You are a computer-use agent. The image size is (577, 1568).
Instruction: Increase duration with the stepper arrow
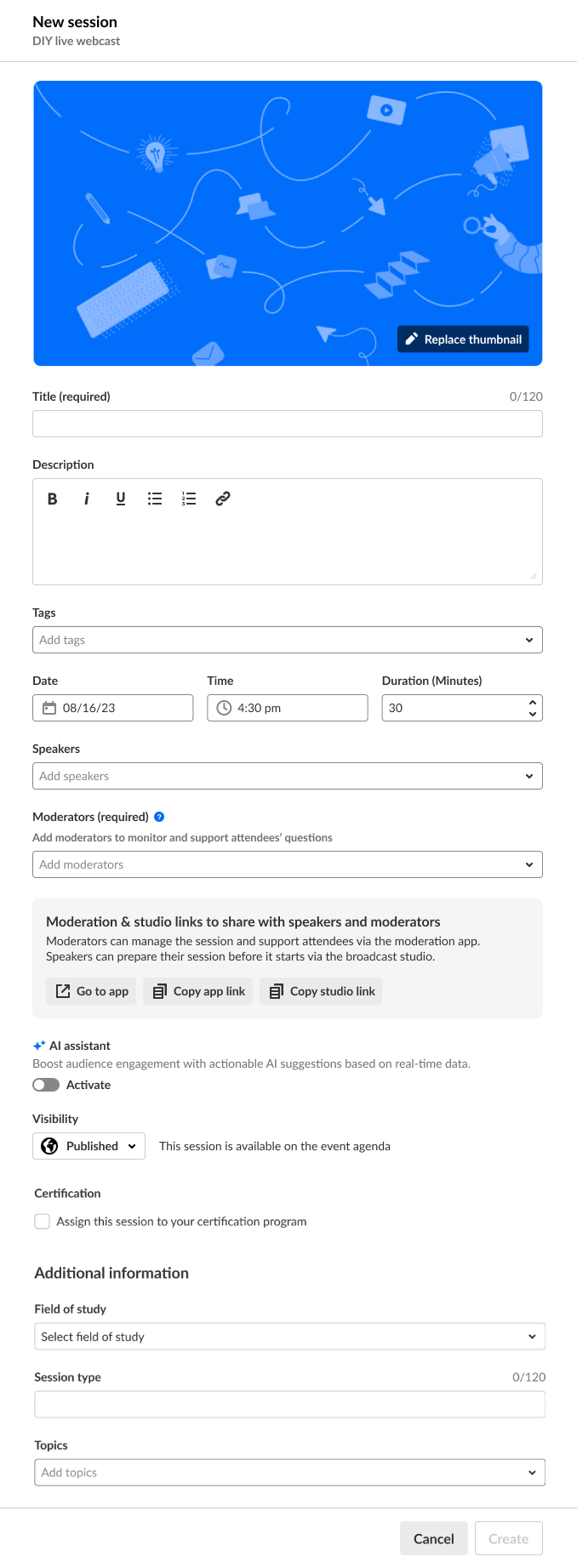point(533,702)
